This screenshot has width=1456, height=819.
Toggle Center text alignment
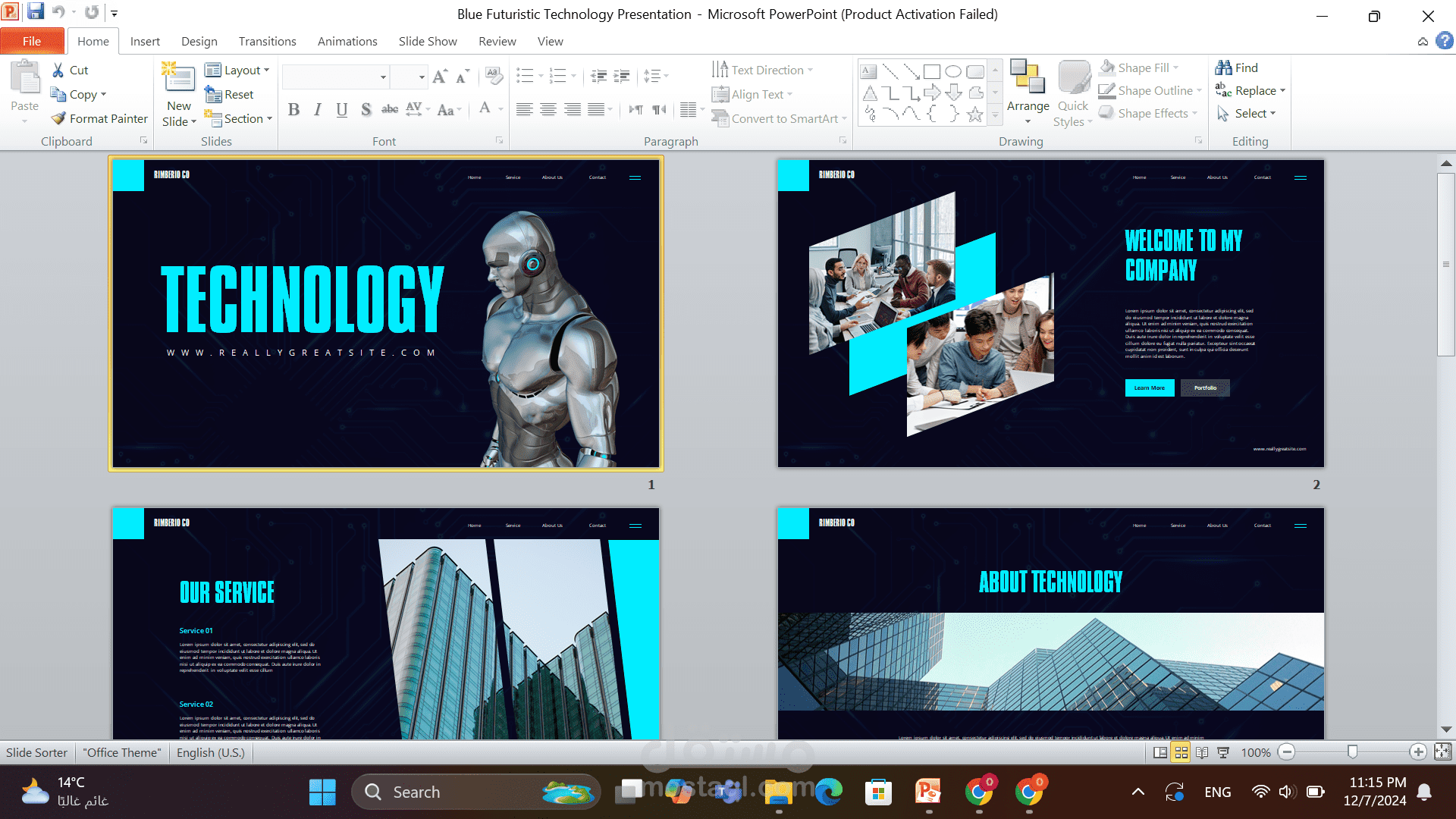click(x=548, y=110)
